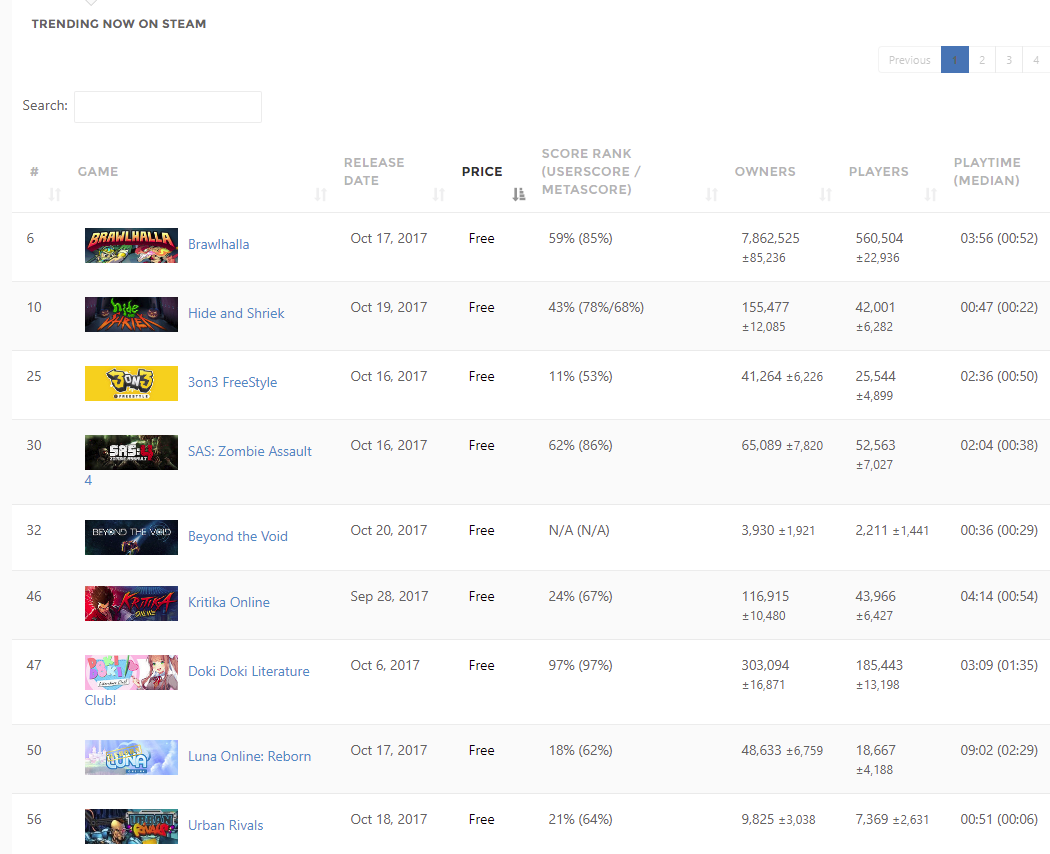Open the Kritika Online game link
Viewport: 1050px width, 854px height.
(228, 603)
